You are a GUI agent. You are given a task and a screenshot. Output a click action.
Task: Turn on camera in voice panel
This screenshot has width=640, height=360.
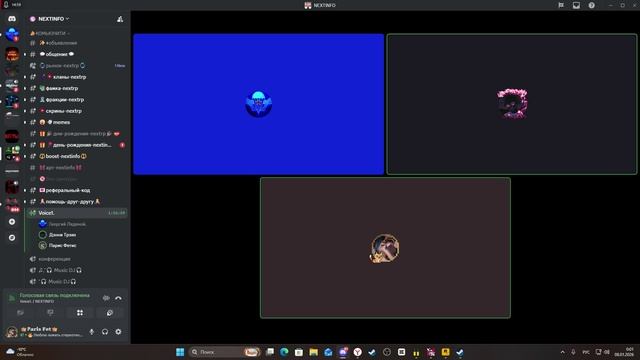click(20, 313)
